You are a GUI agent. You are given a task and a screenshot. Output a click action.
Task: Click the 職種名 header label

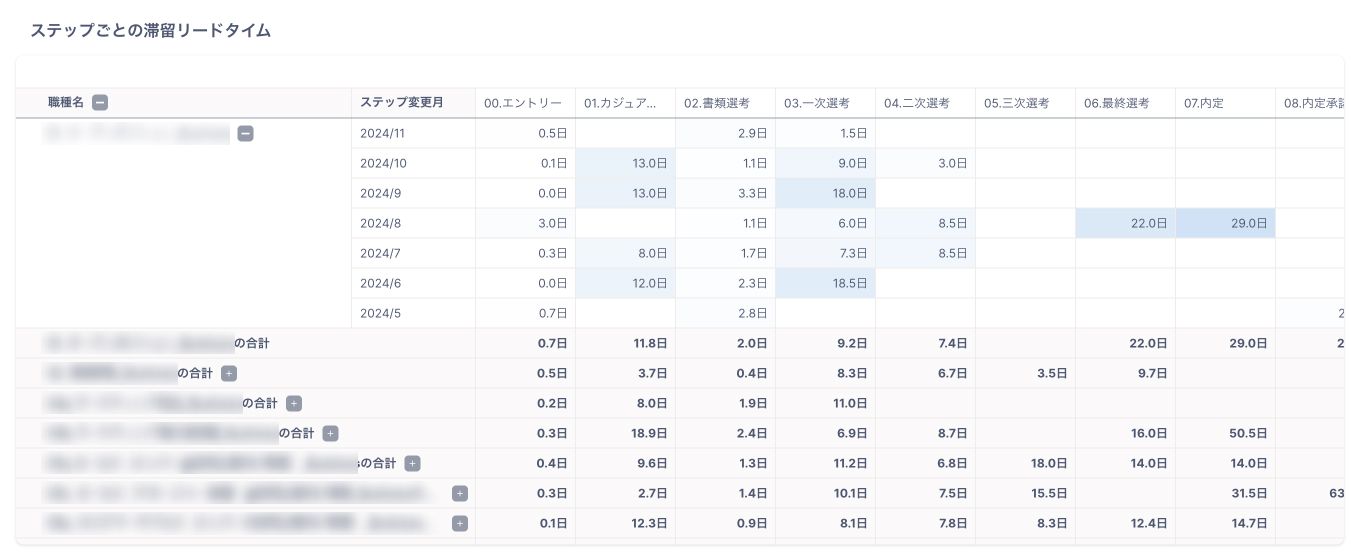tap(67, 103)
